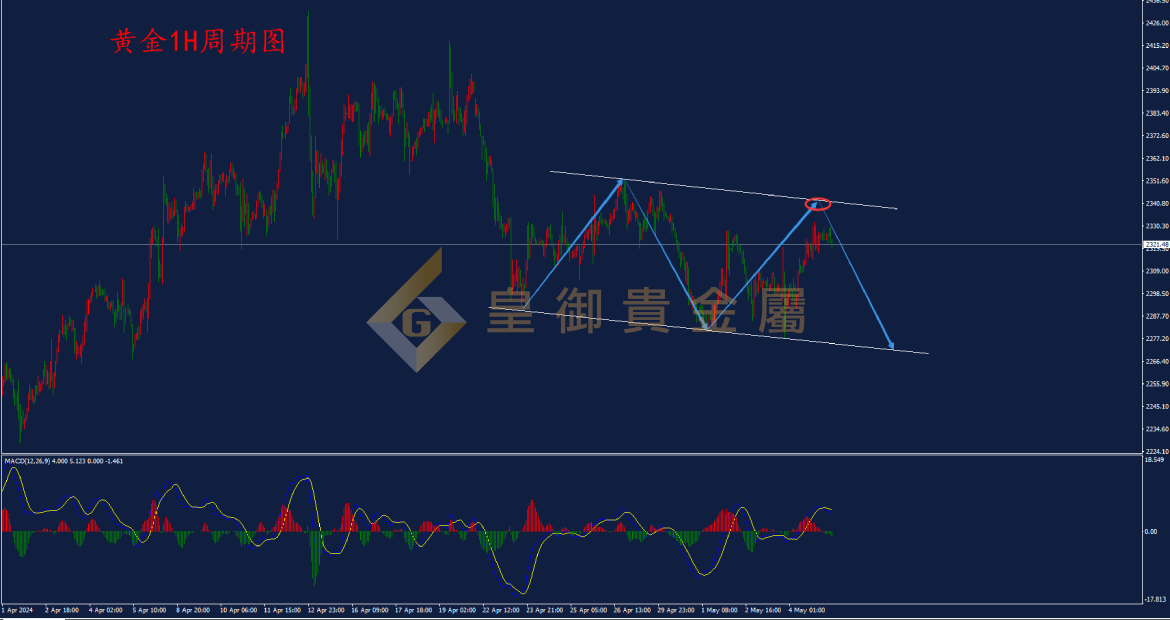Click the 2415.20 price axis label
Image resolution: width=1170 pixels, height=620 pixels.
click(1158, 46)
